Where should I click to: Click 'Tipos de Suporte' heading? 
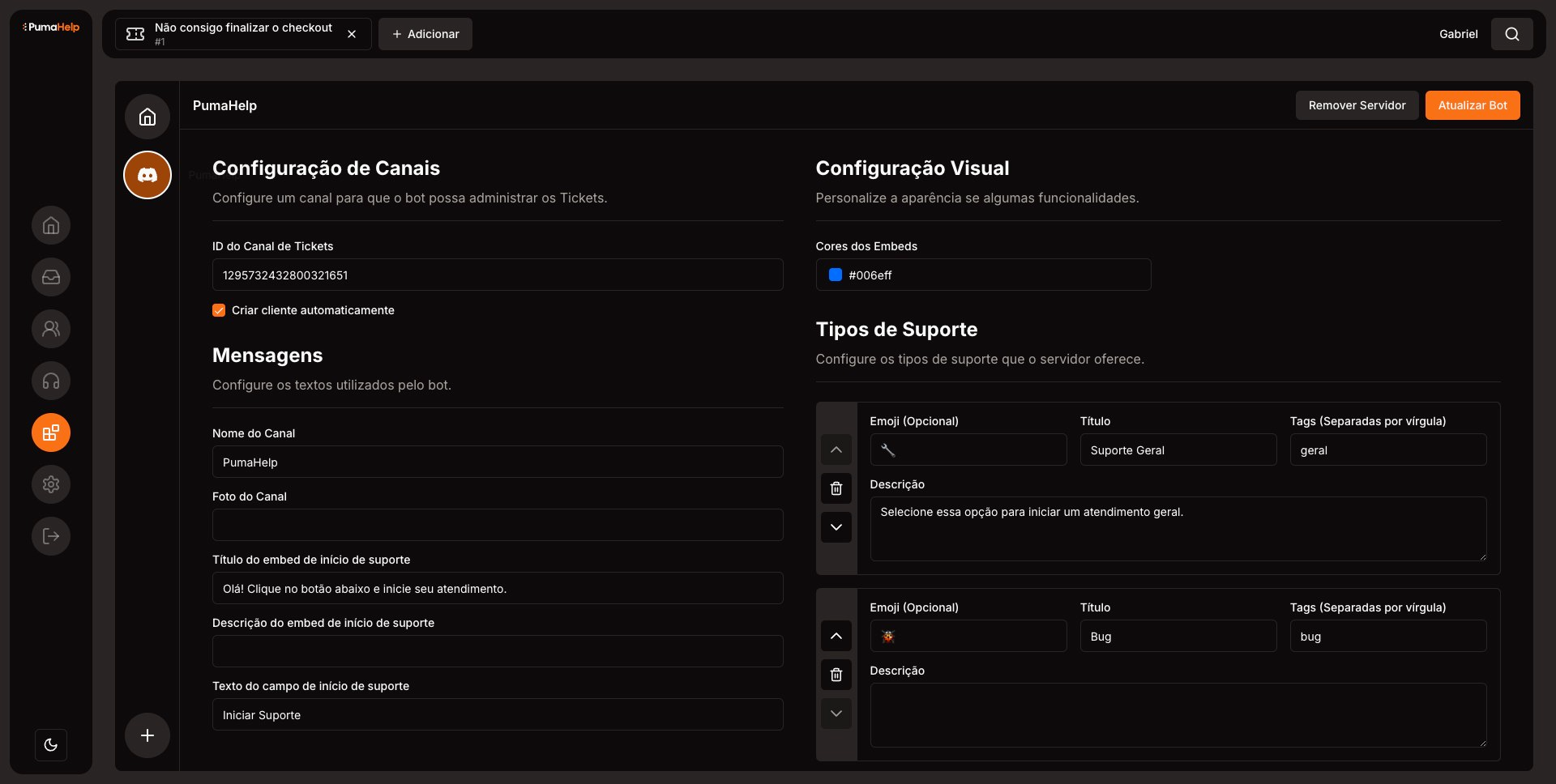(x=896, y=330)
